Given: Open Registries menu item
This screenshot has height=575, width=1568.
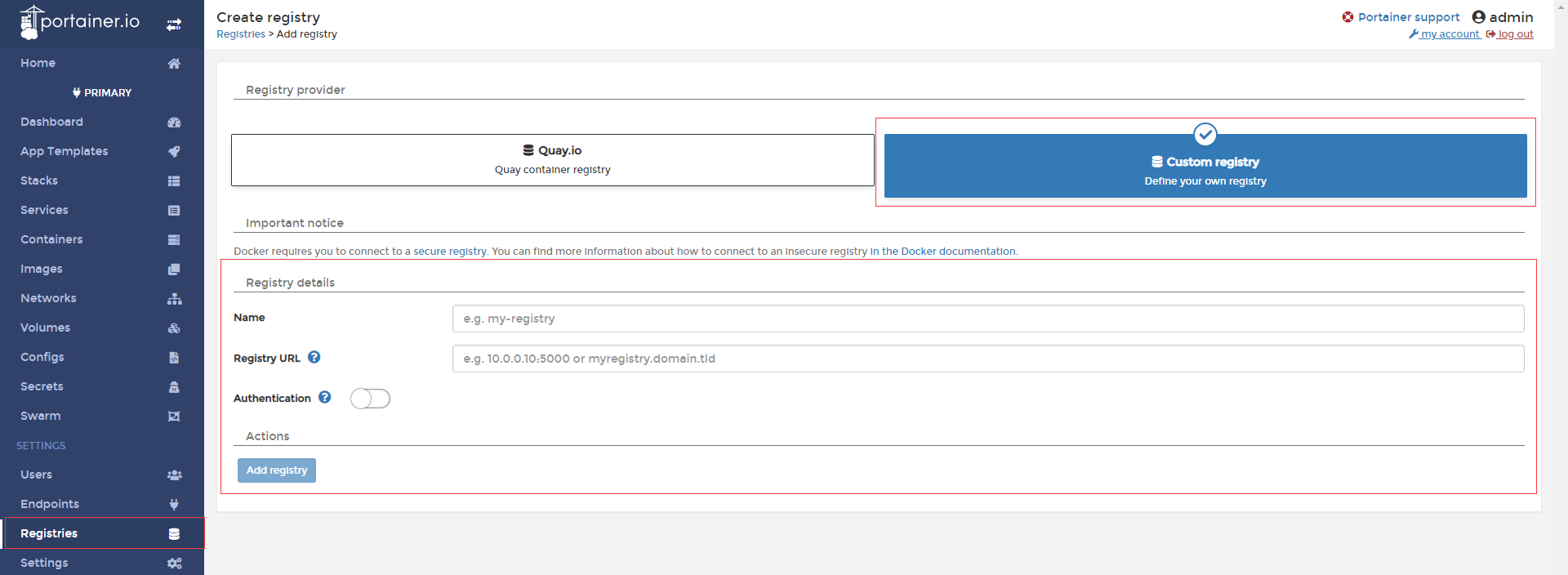Looking at the screenshot, I should (102, 533).
